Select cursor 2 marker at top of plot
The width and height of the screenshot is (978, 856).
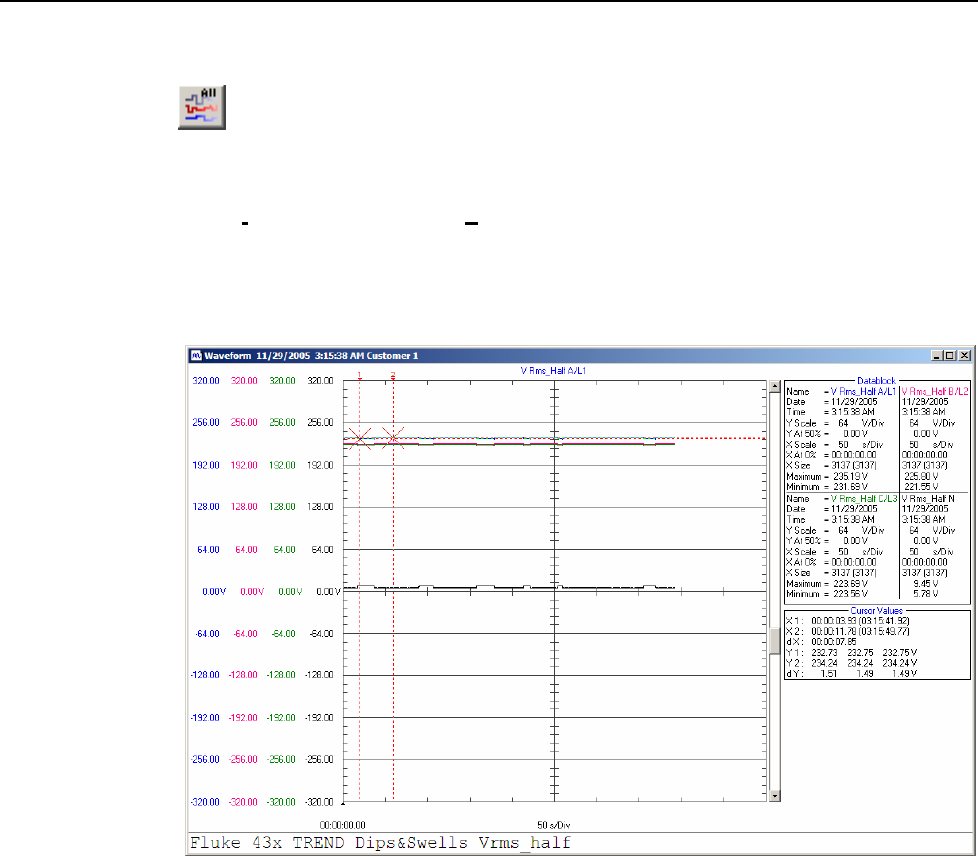point(393,375)
